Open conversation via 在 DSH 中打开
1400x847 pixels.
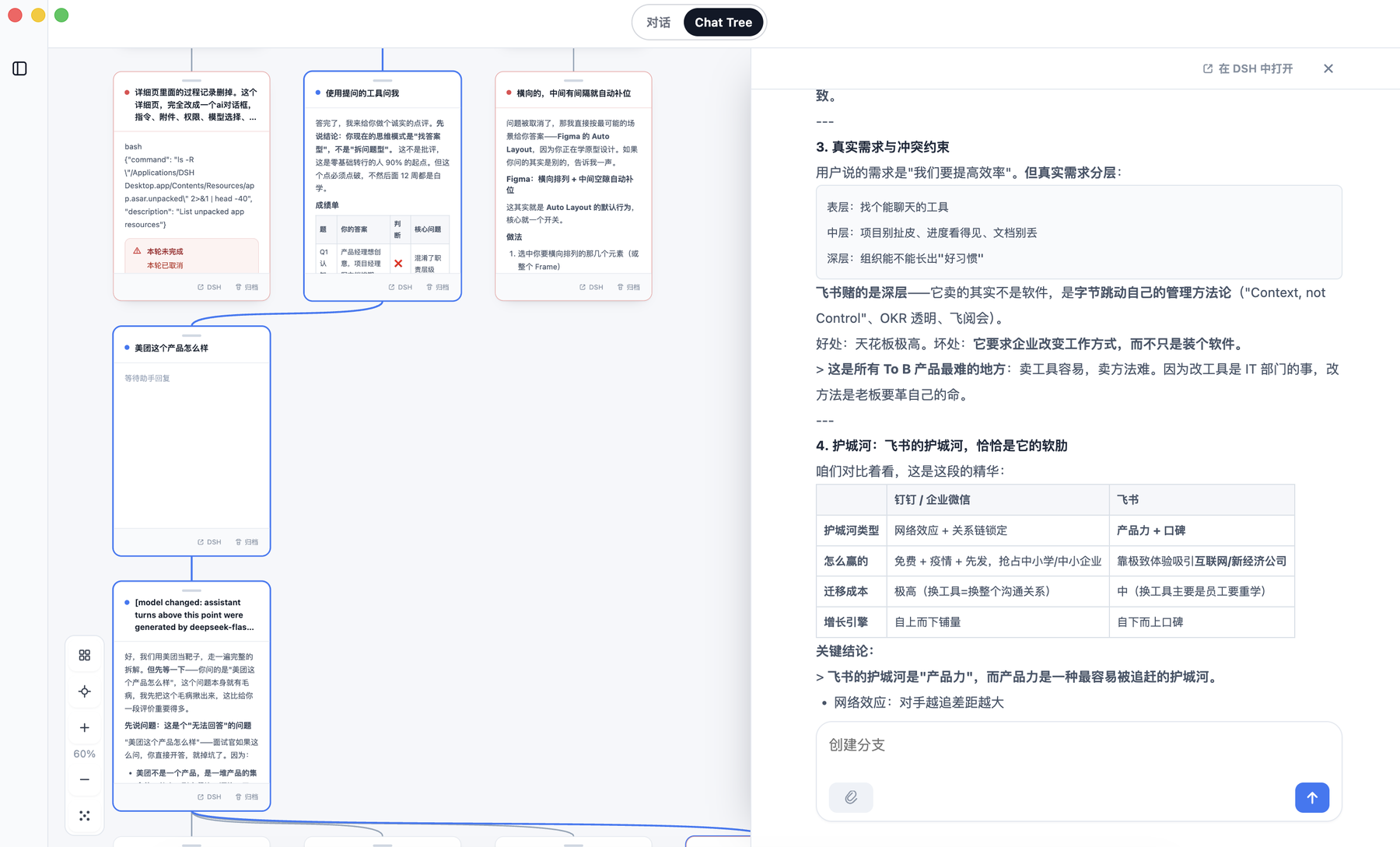click(1248, 68)
